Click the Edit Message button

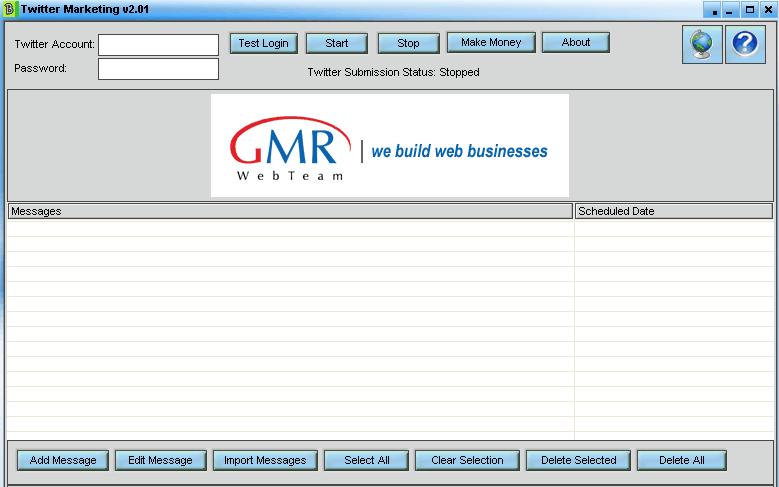[160, 460]
